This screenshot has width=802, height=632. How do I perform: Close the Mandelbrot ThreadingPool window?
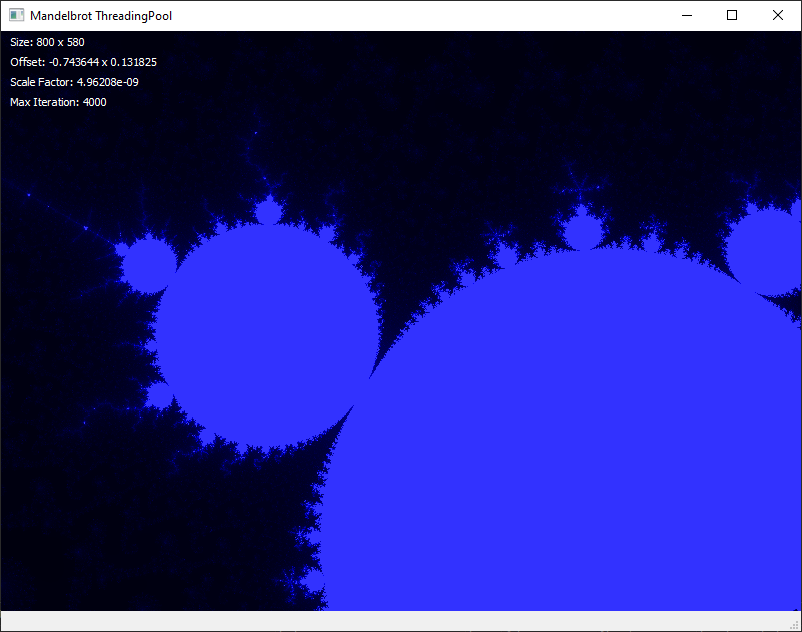coord(777,15)
